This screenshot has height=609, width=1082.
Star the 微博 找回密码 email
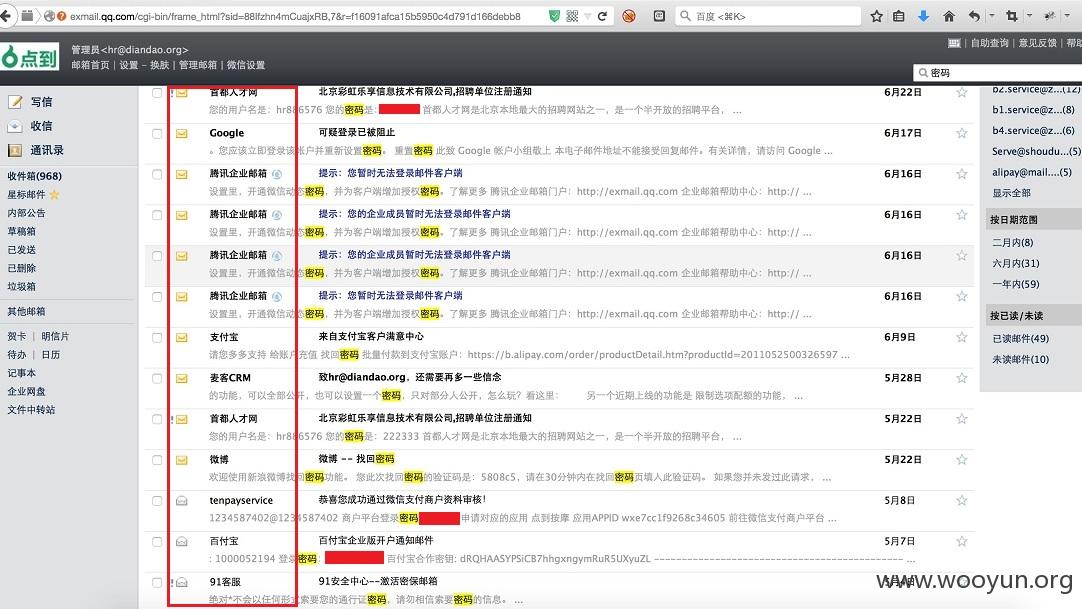(961, 460)
